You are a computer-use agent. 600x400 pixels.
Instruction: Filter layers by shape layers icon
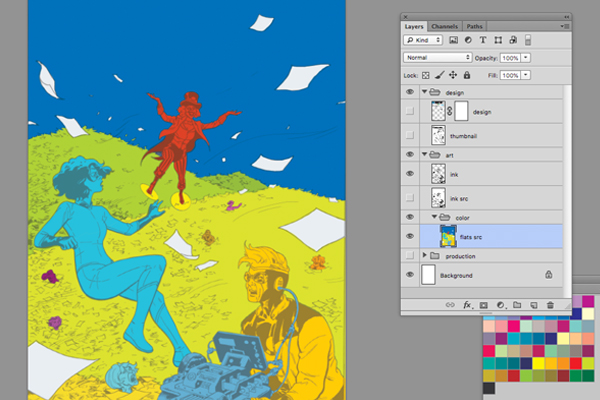pyautogui.click(x=498, y=40)
